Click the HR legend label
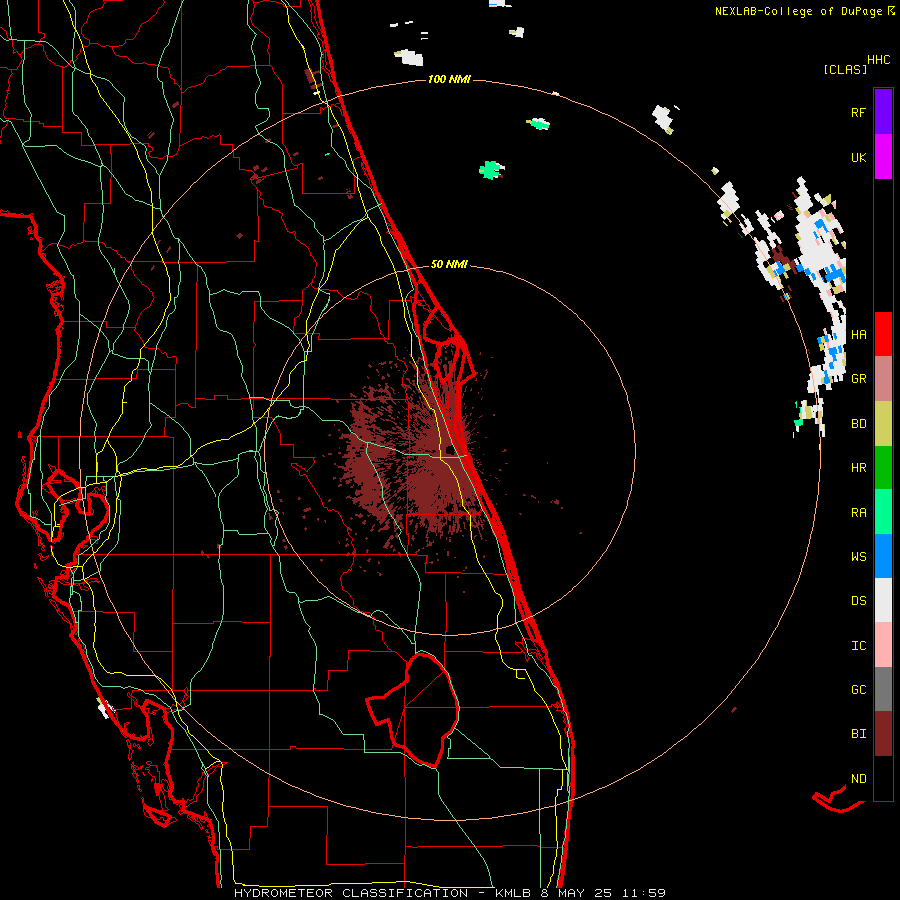Viewport: 900px width, 900px height. tap(858, 468)
